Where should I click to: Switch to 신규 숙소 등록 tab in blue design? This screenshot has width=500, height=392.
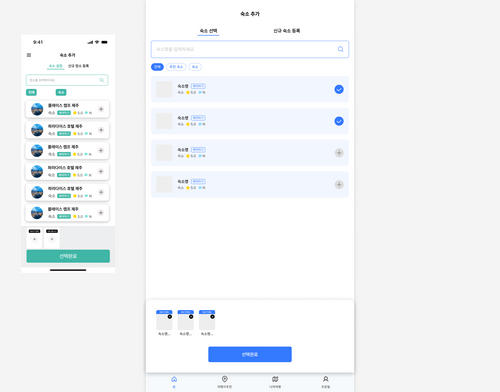coord(287,31)
